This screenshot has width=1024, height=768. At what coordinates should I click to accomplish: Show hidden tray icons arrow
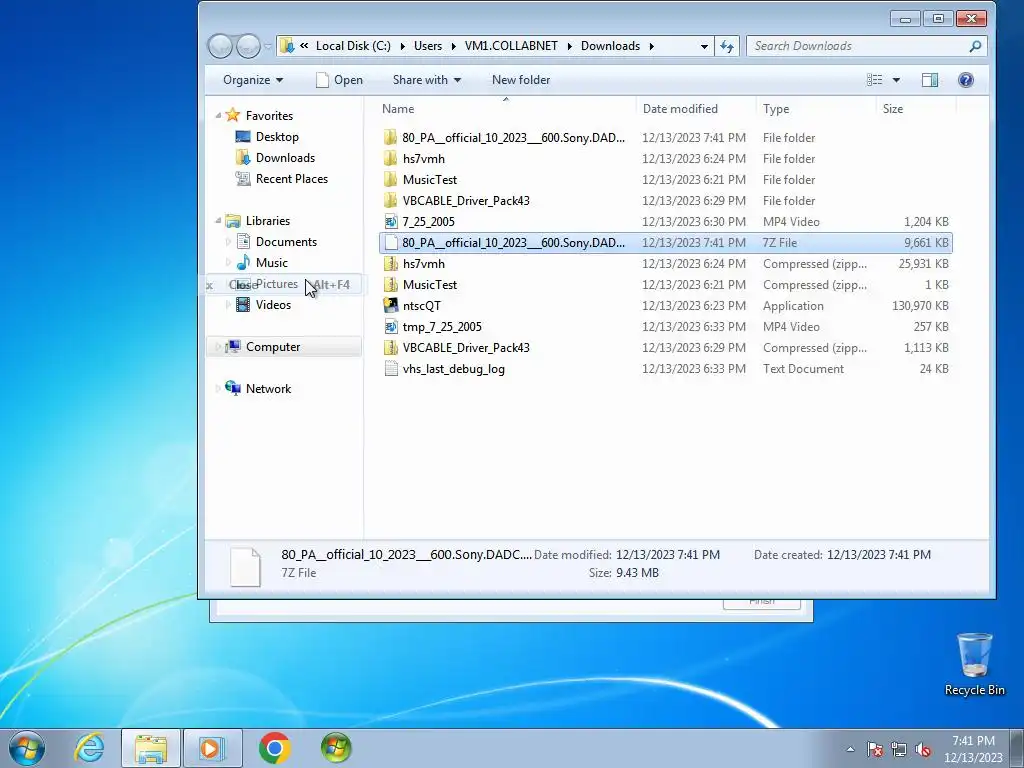[850, 749]
